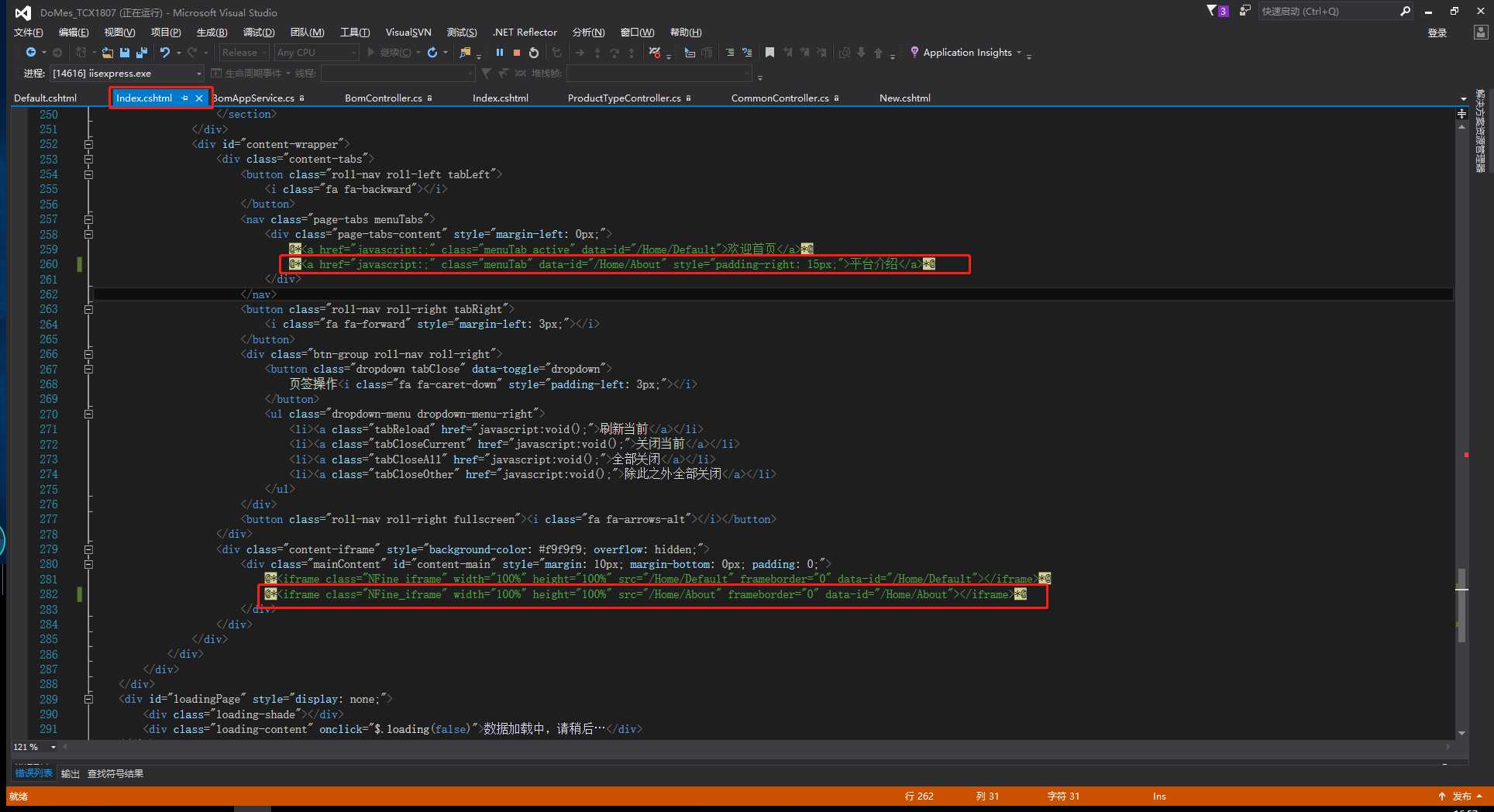The width and height of the screenshot is (1494, 812).
Task: Pause debugging with Break All icon
Action: coord(499,52)
